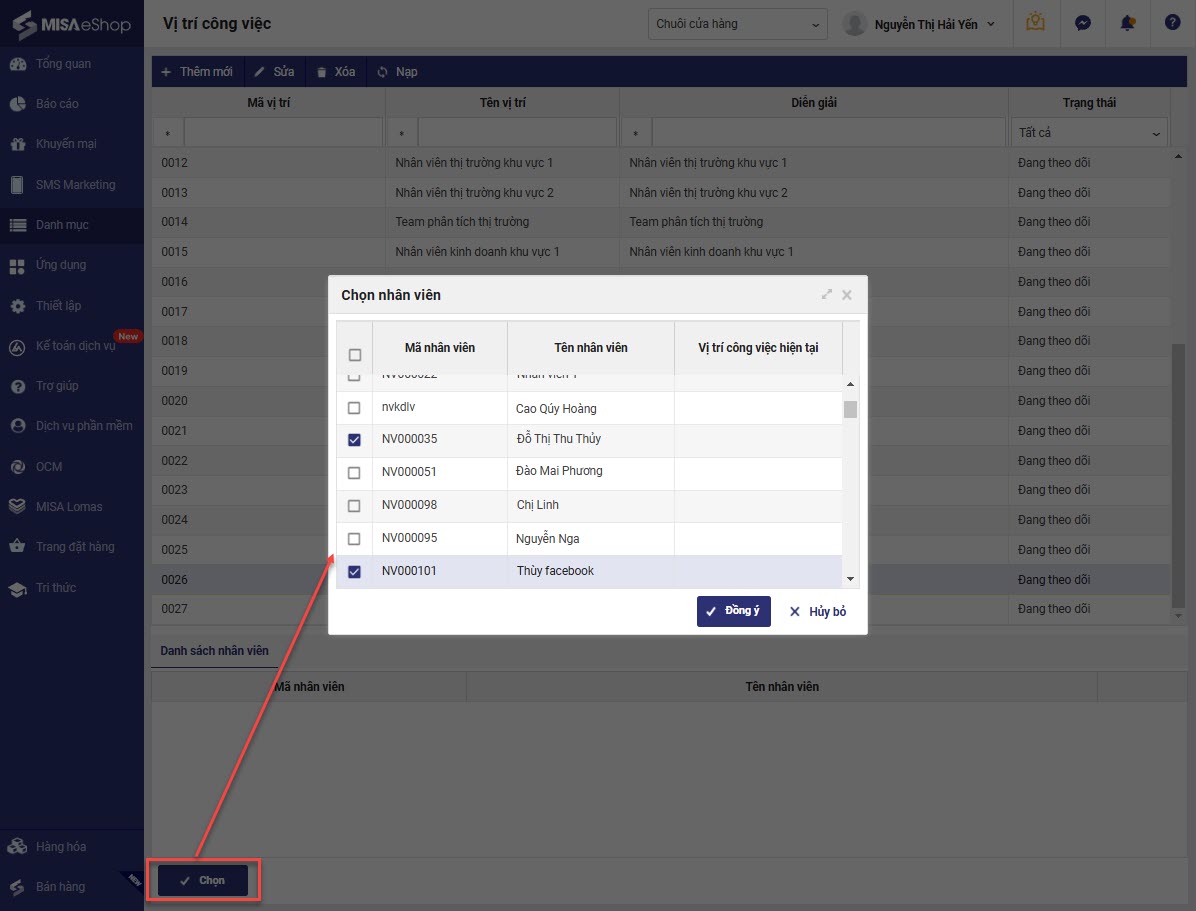Open Trợ giúp question icon in sidebar
The height and width of the screenshot is (911, 1196).
pos(18,387)
